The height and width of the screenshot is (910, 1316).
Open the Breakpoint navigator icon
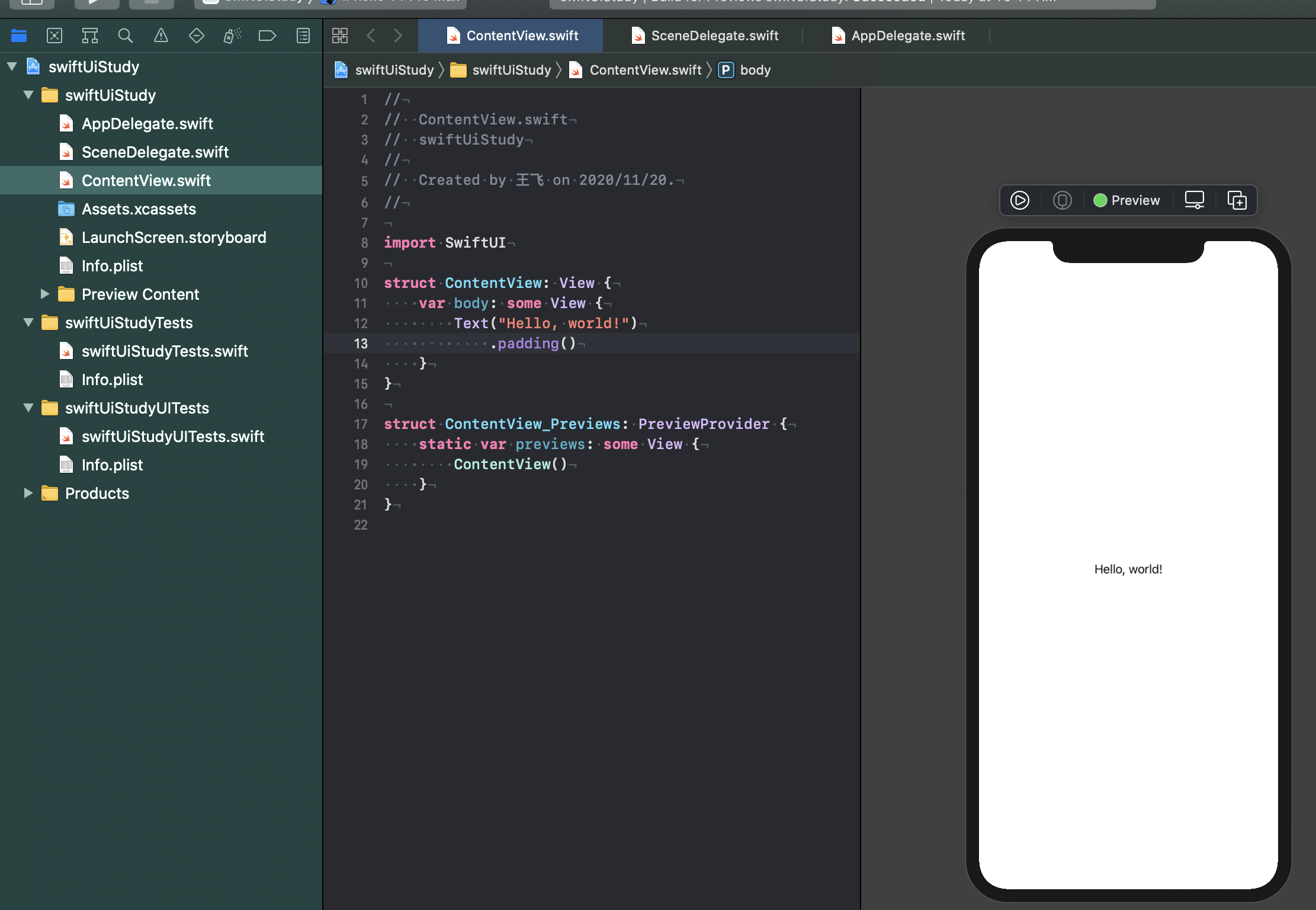268,36
